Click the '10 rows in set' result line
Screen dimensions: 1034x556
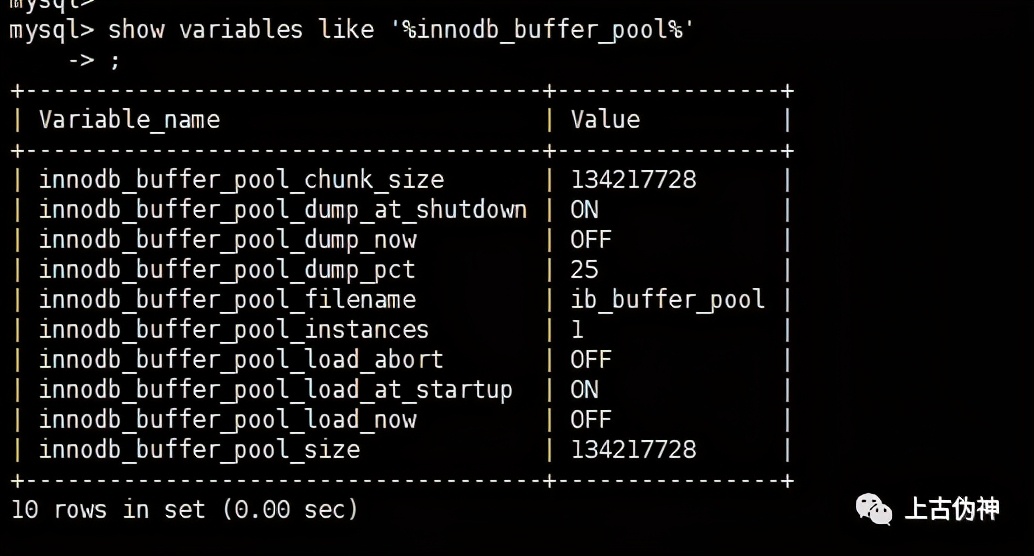tap(185, 509)
